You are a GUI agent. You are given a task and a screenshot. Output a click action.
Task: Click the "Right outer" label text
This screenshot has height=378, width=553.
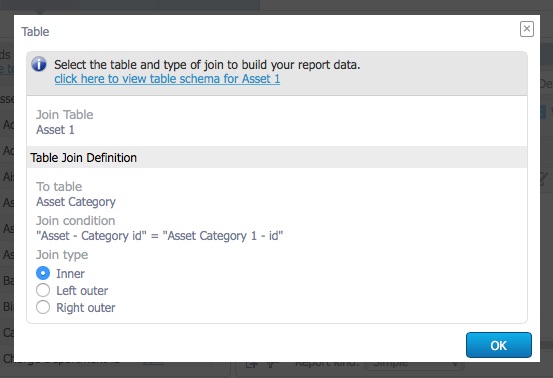(x=86, y=307)
